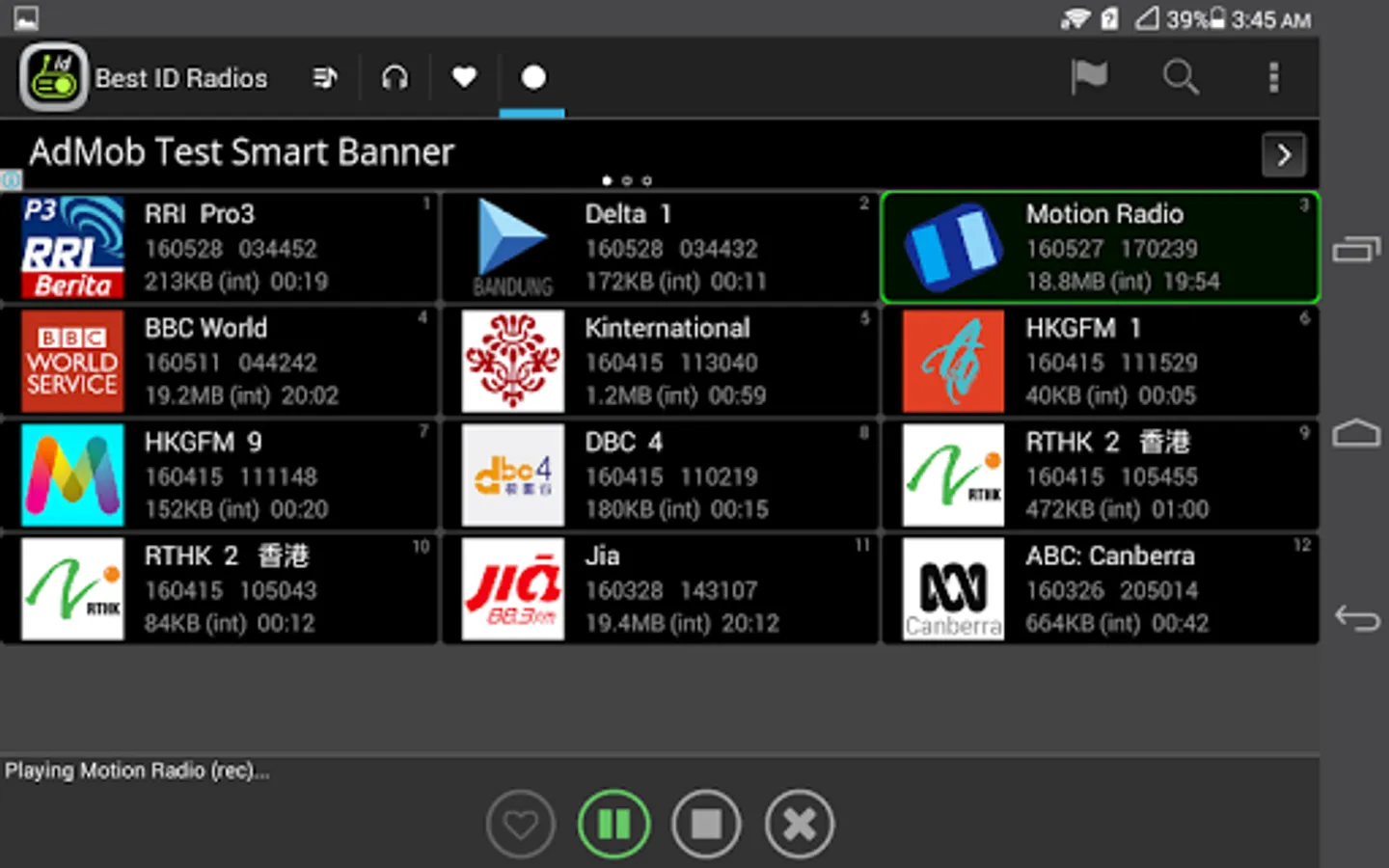Switch to the playlist tab icon
This screenshot has height=868, width=1389.
325,77
